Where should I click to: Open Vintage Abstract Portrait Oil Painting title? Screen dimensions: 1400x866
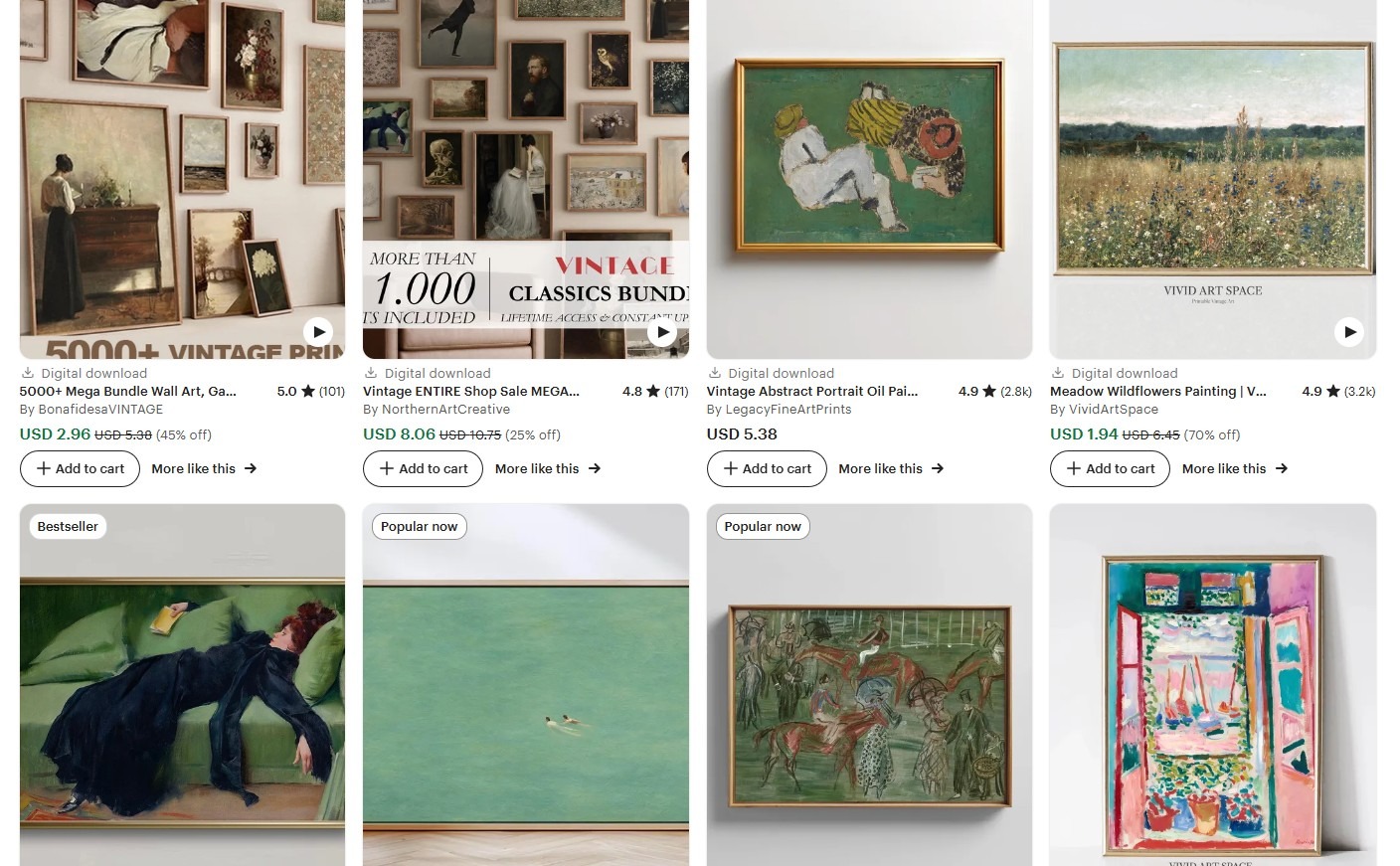tap(812, 391)
